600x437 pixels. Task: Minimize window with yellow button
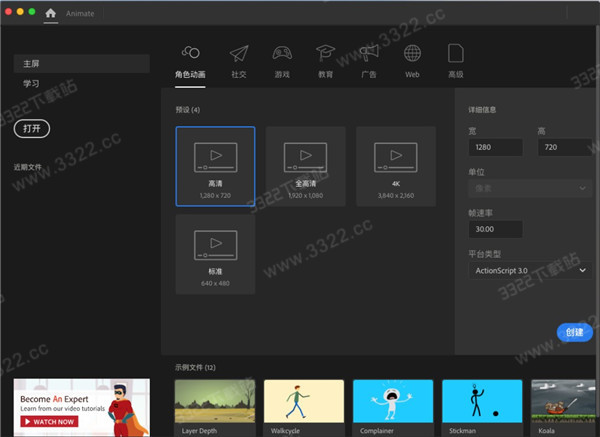coord(20,11)
